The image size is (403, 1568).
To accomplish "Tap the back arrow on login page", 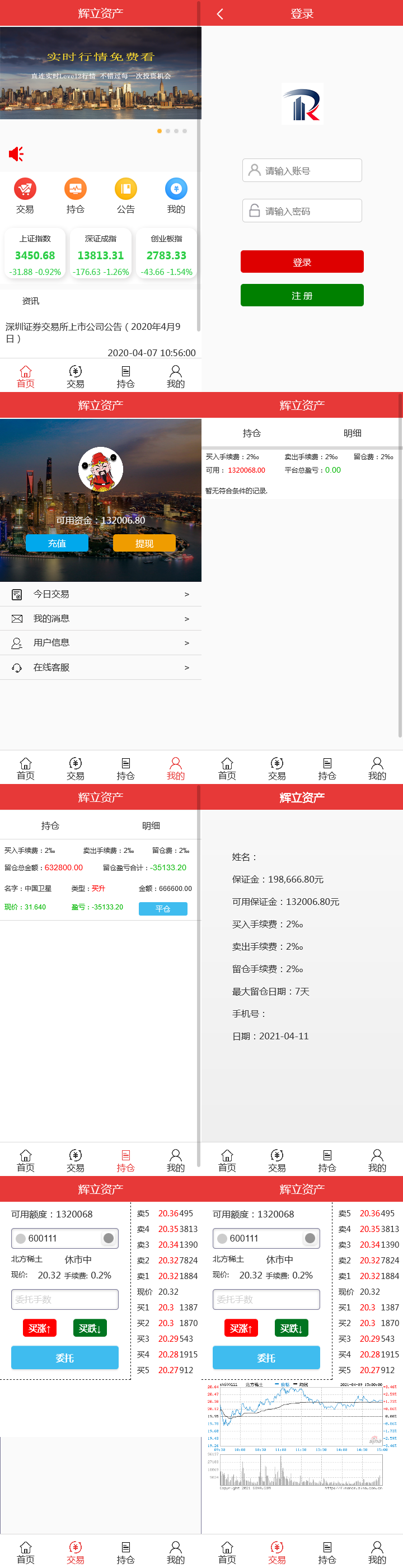I will click(x=220, y=14).
